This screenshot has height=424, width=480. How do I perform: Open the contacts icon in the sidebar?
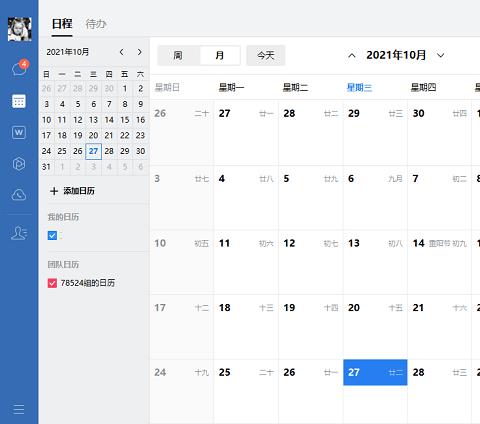[x=19, y=233]
